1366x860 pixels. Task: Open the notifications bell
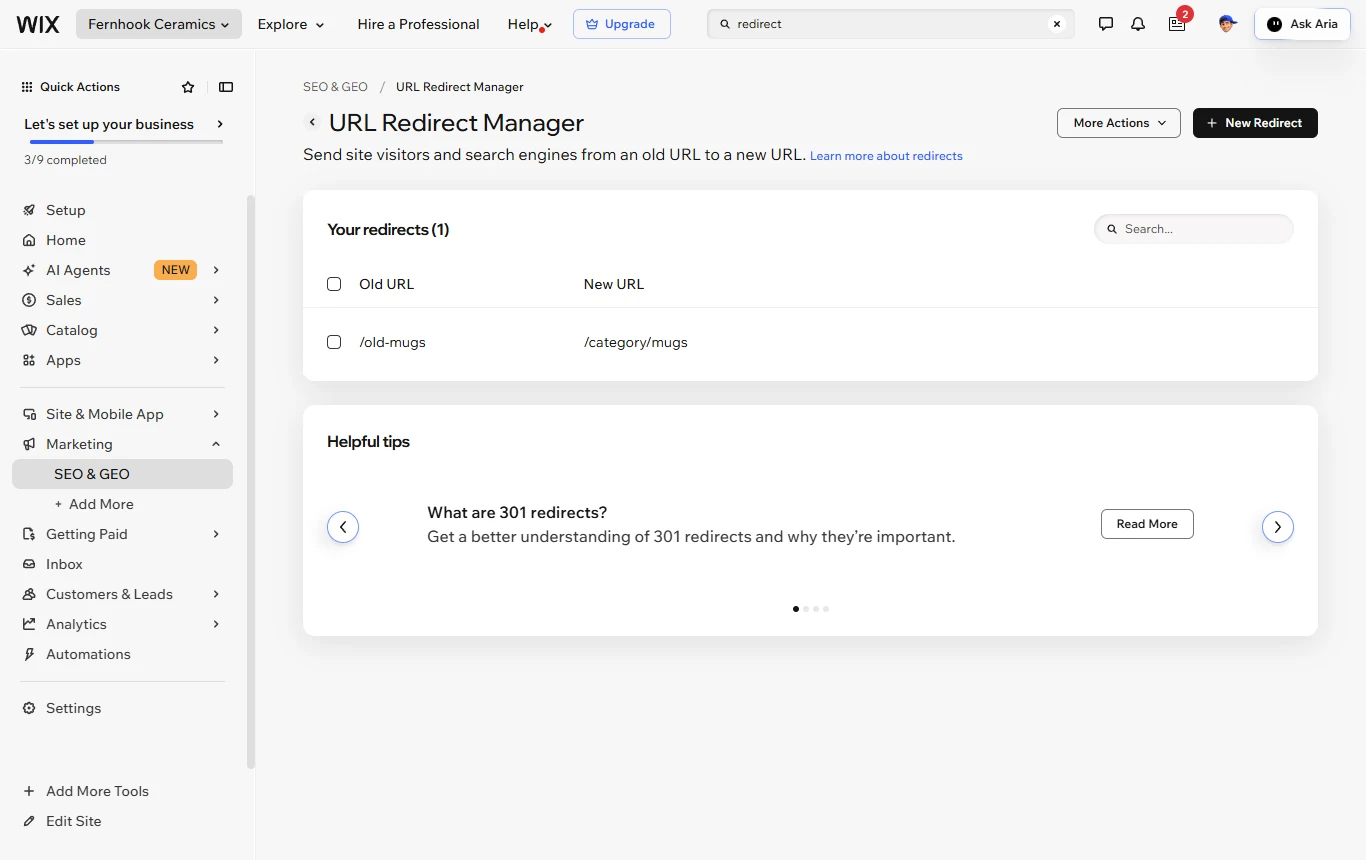1138,24
